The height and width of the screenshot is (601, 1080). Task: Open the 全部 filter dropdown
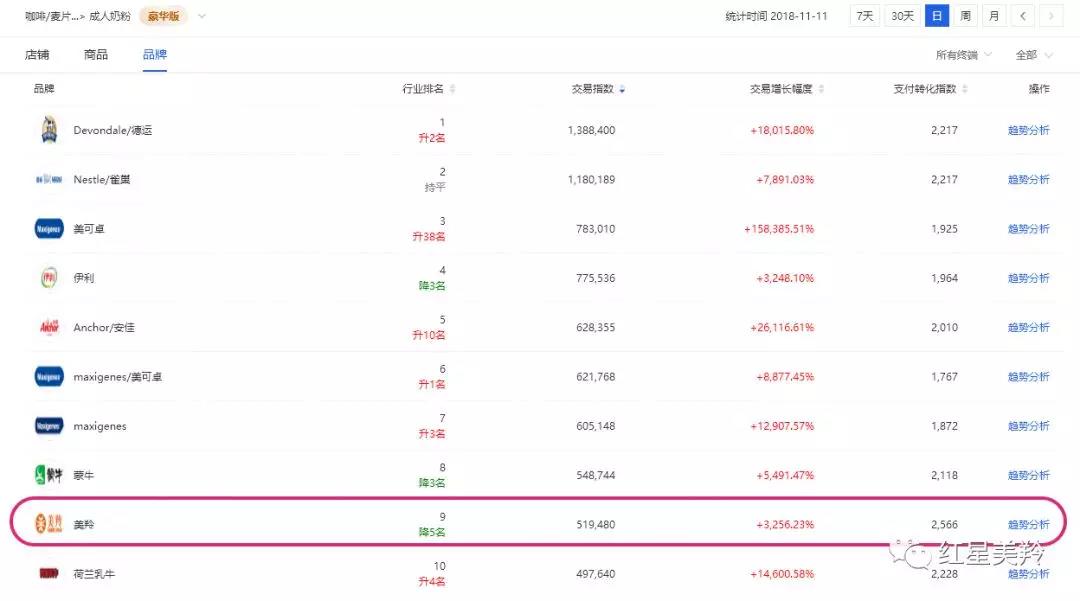(1033, 55)
